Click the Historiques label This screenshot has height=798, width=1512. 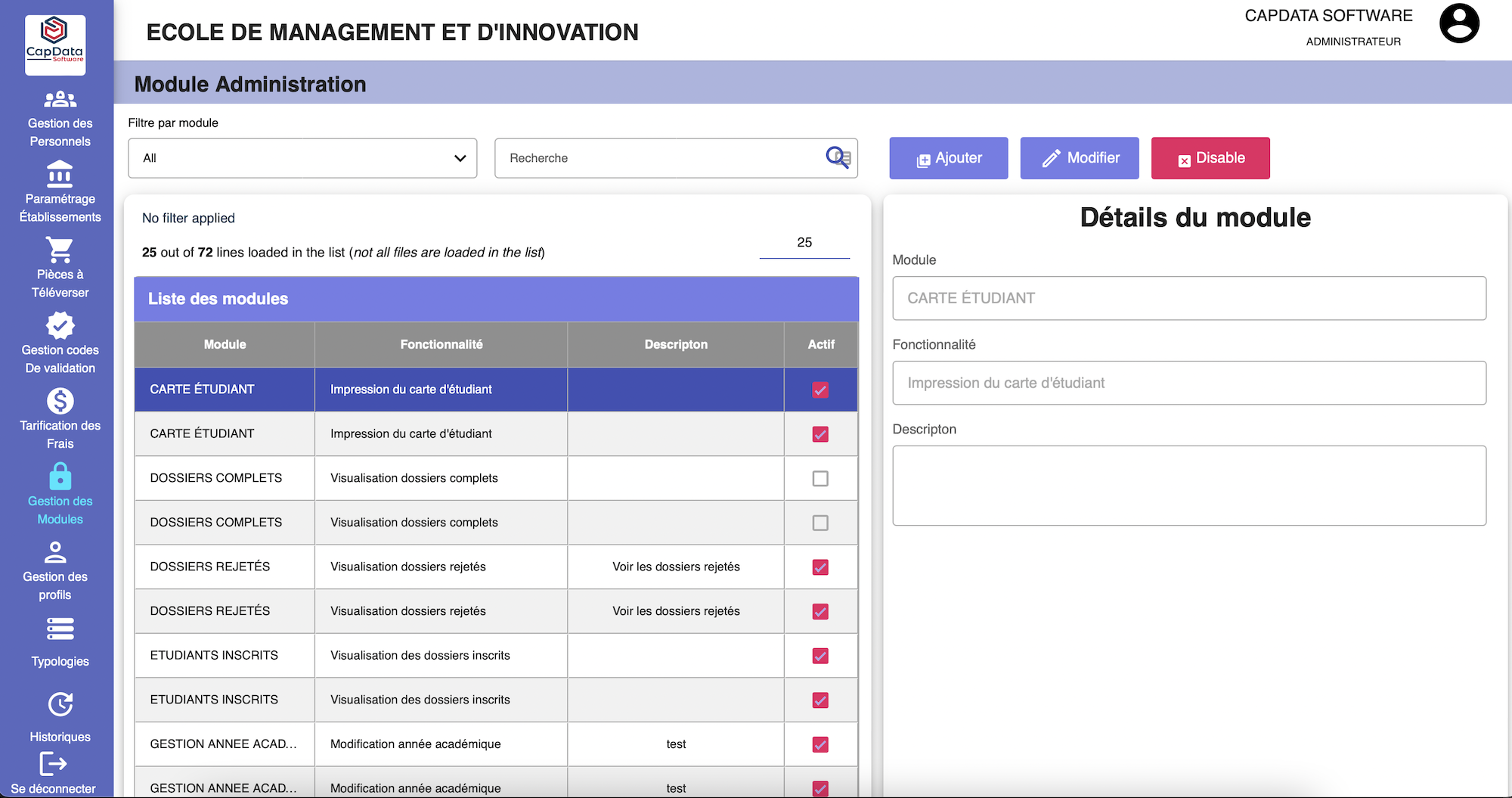[60, 737]
